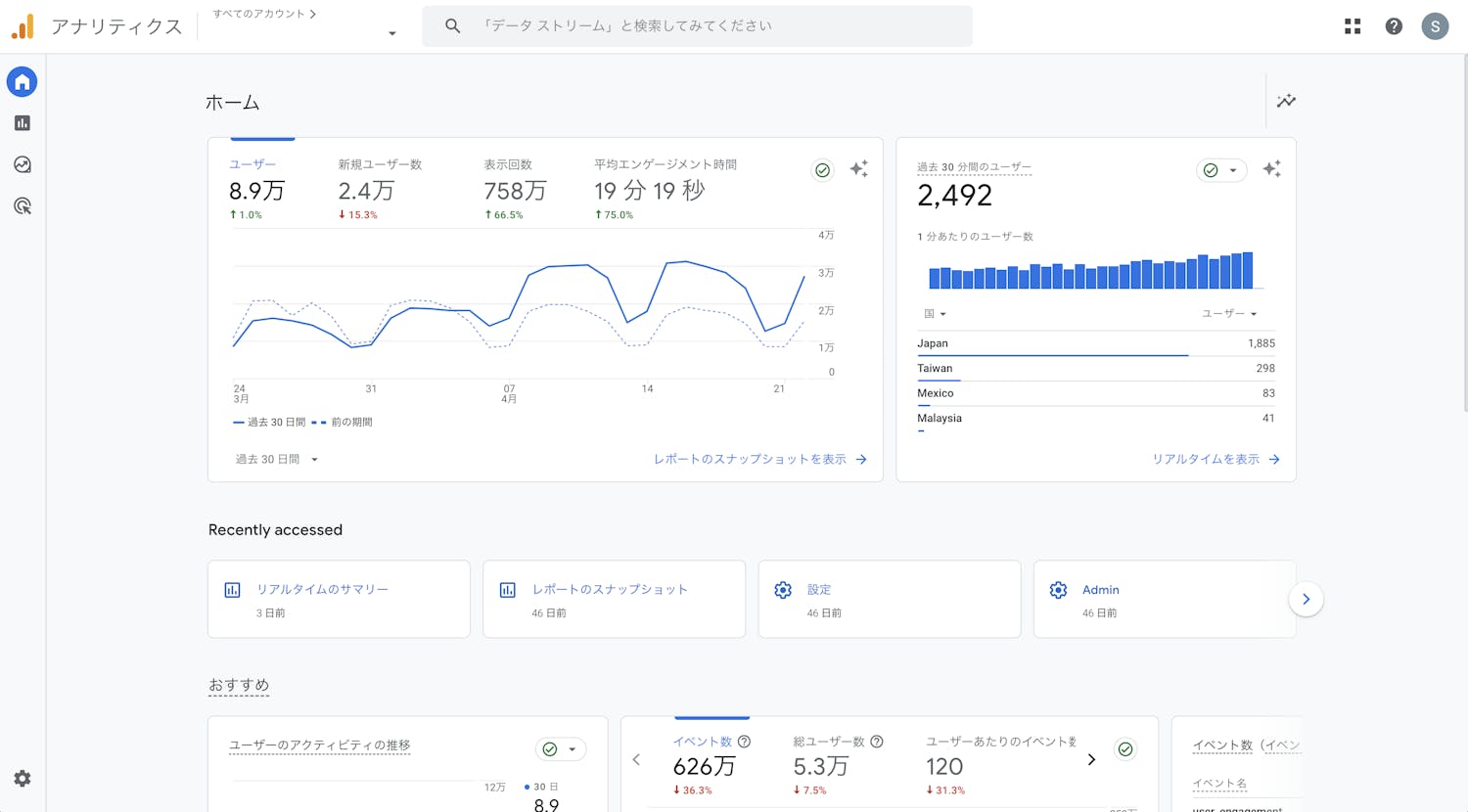Open Admin settings gear at bottom left
This screenshot has height=812, width=1468.
coord(23,779)
